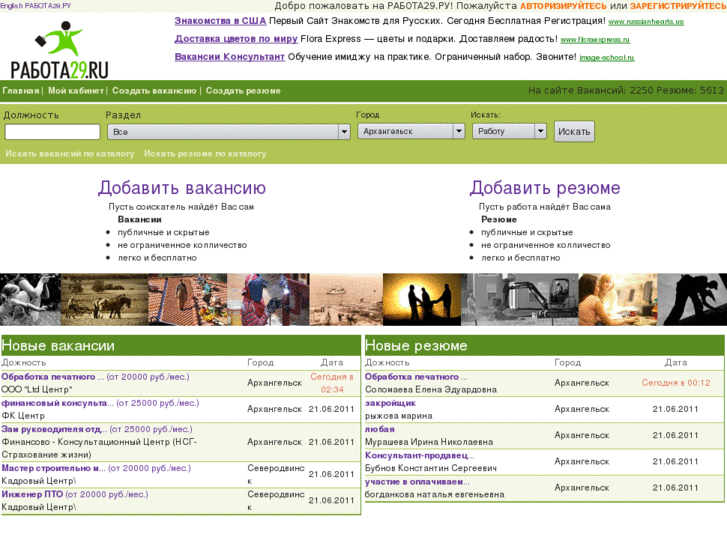Click the Работа29.ru logo
Image resolution: width=727 pixels, height=545 pixels.
pyautogui.click(x=59, y=50)
